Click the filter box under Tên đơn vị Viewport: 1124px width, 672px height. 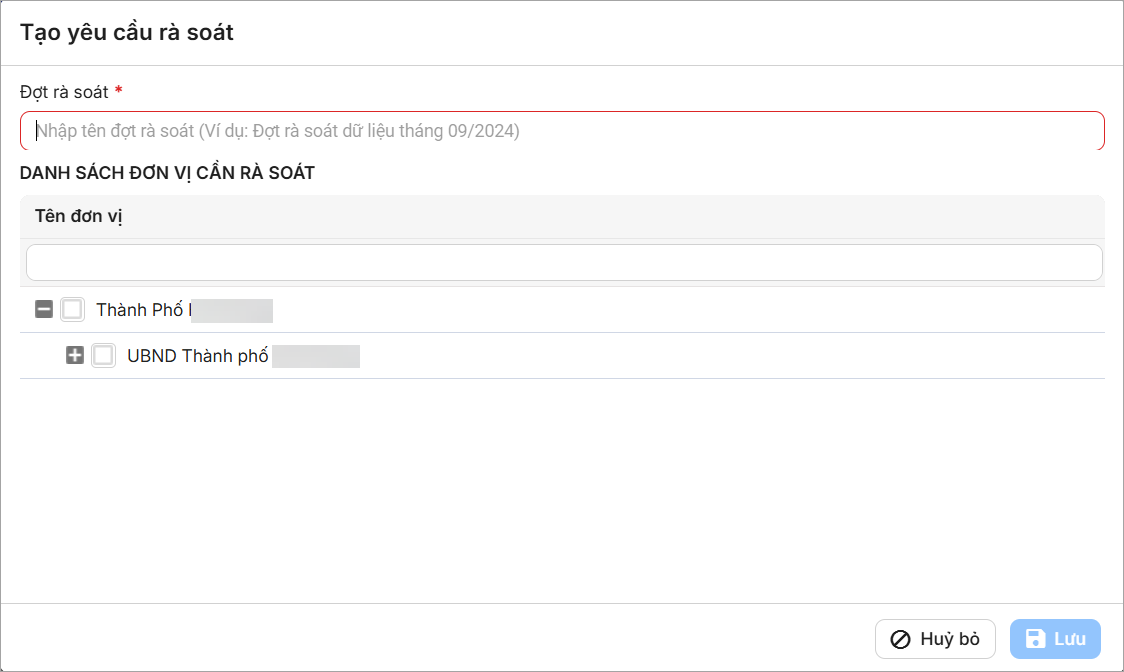[x=564, y=262]
